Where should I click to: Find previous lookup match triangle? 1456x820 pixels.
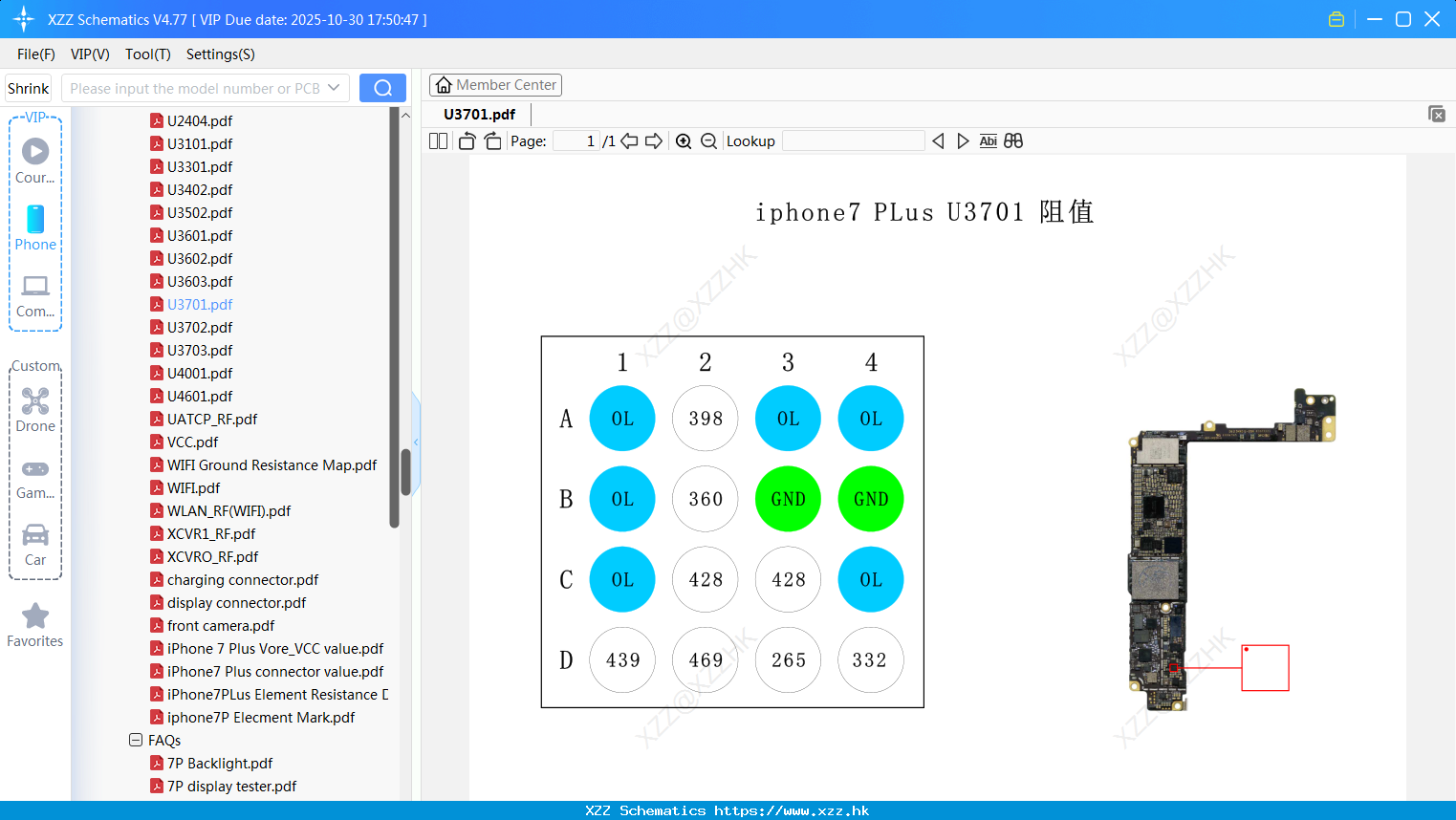pos(938,140)
